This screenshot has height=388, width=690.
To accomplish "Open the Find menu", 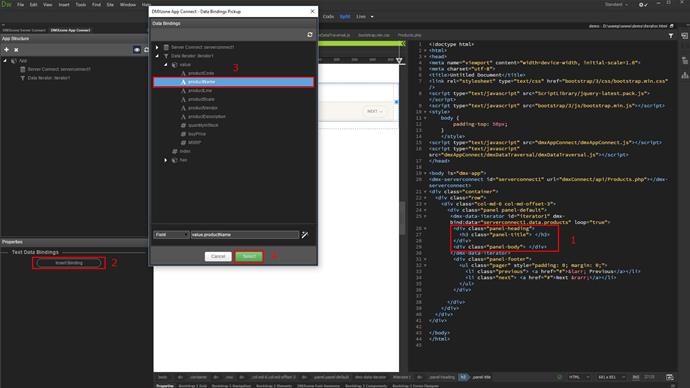I will [x=96, y=4].
